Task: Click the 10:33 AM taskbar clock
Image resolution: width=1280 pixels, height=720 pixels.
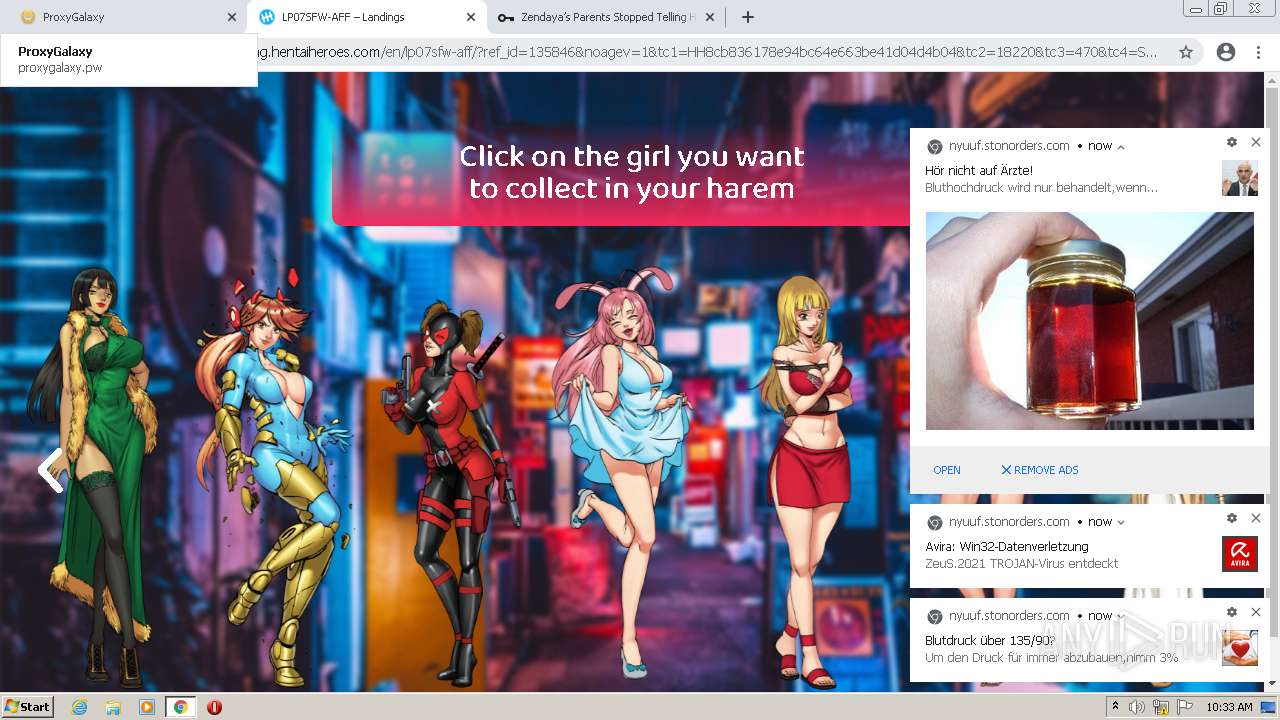Action: coord(1229,707)
